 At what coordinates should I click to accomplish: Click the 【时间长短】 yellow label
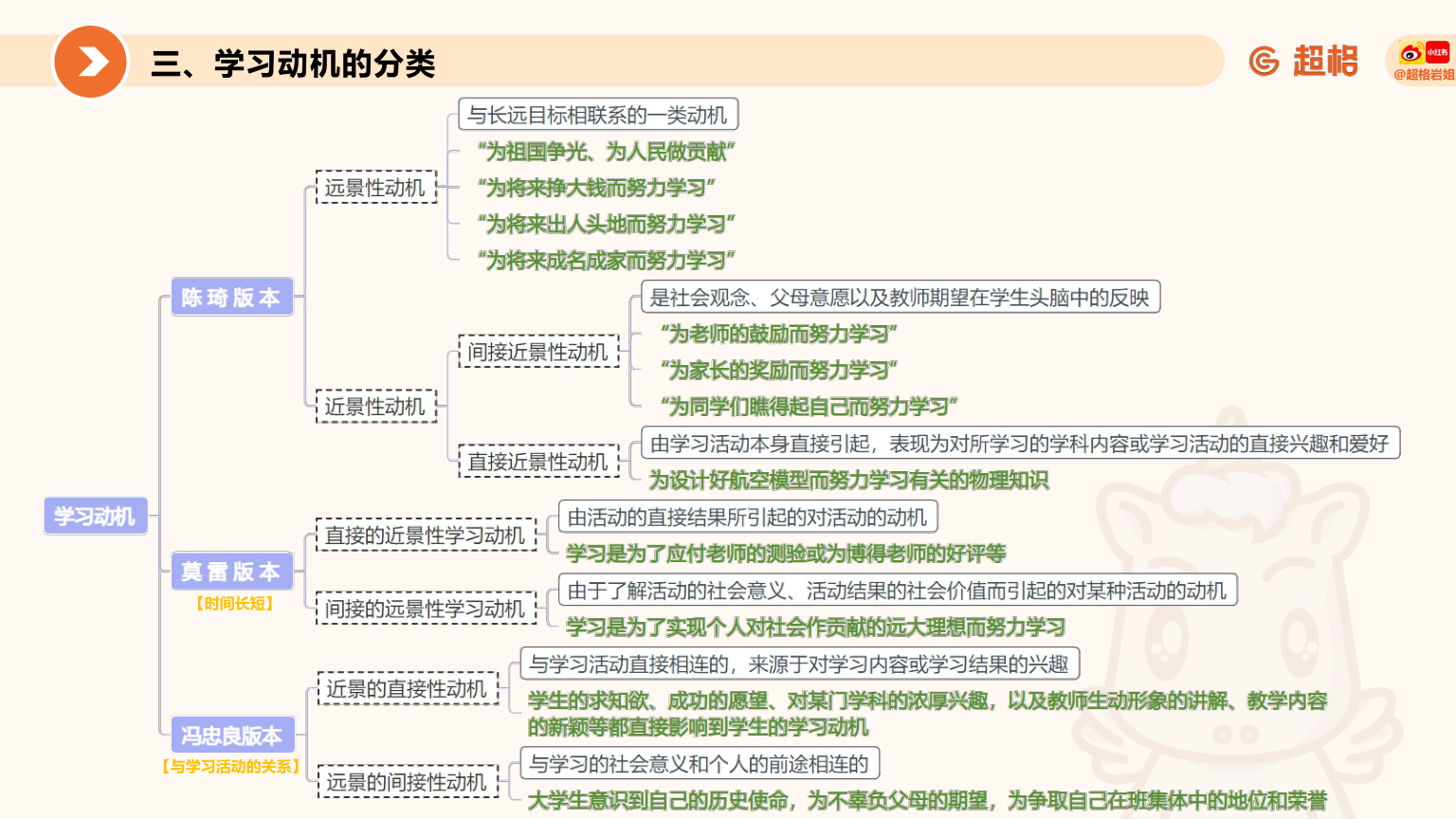(233, 604)
